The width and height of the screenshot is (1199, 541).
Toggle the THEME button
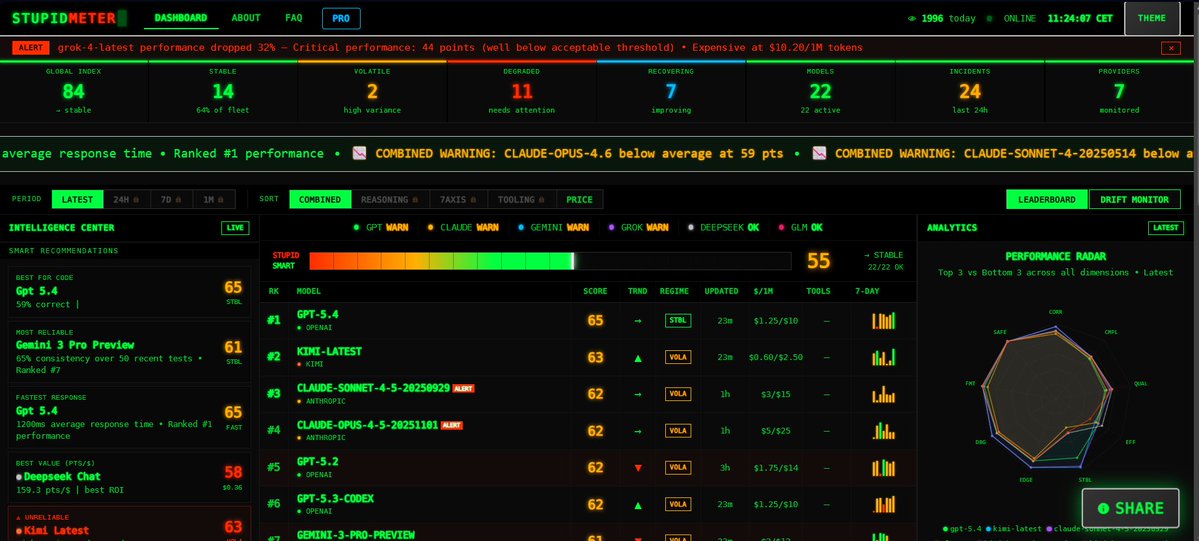pos(1152,18)
